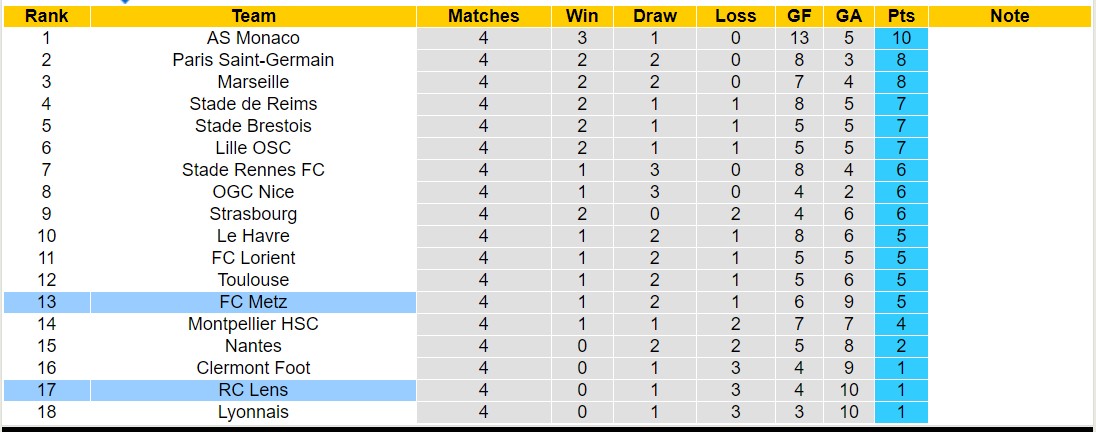The height and width of the screenshot is (432, 1096).
Task: Open the AS Monaco team link
Action: (253, 38)
